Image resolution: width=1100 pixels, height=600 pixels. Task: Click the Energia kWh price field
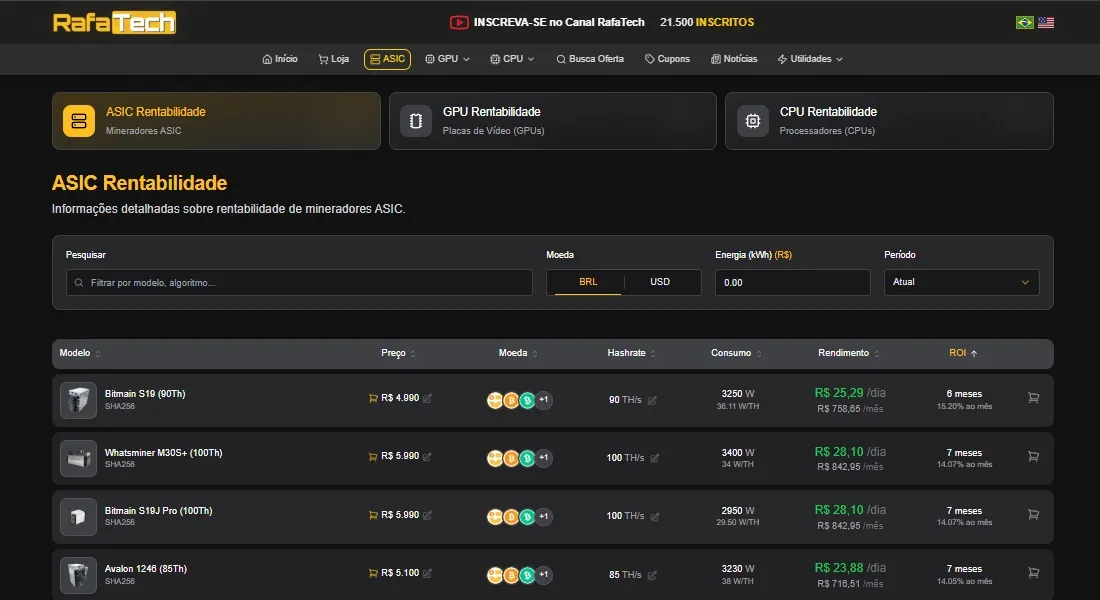[x=792, y=283]
